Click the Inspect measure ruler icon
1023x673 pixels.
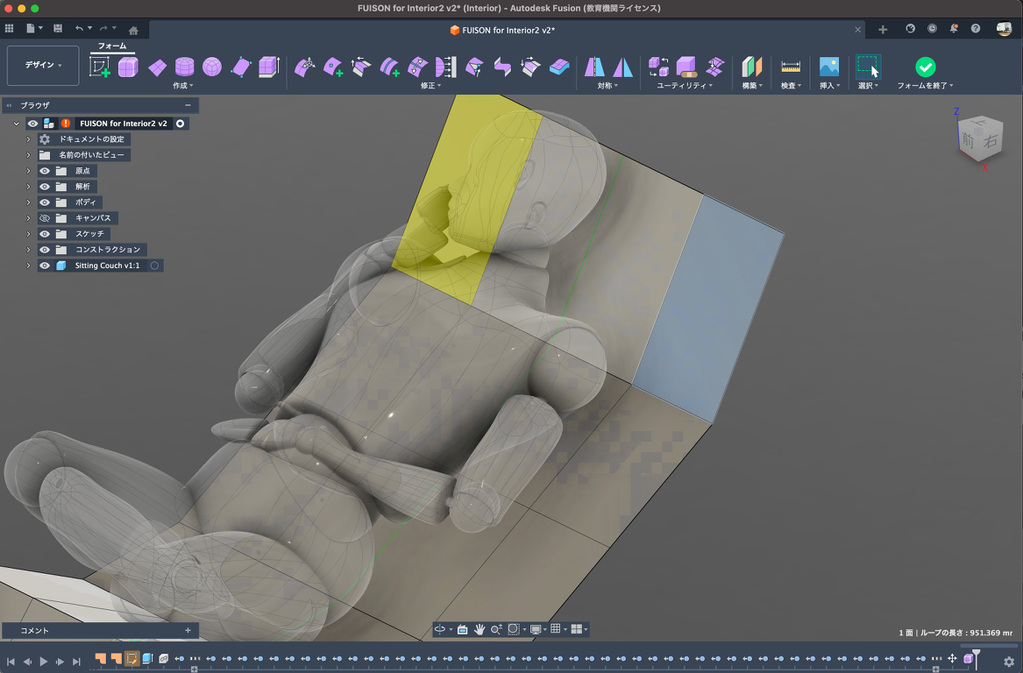point(791,67)
